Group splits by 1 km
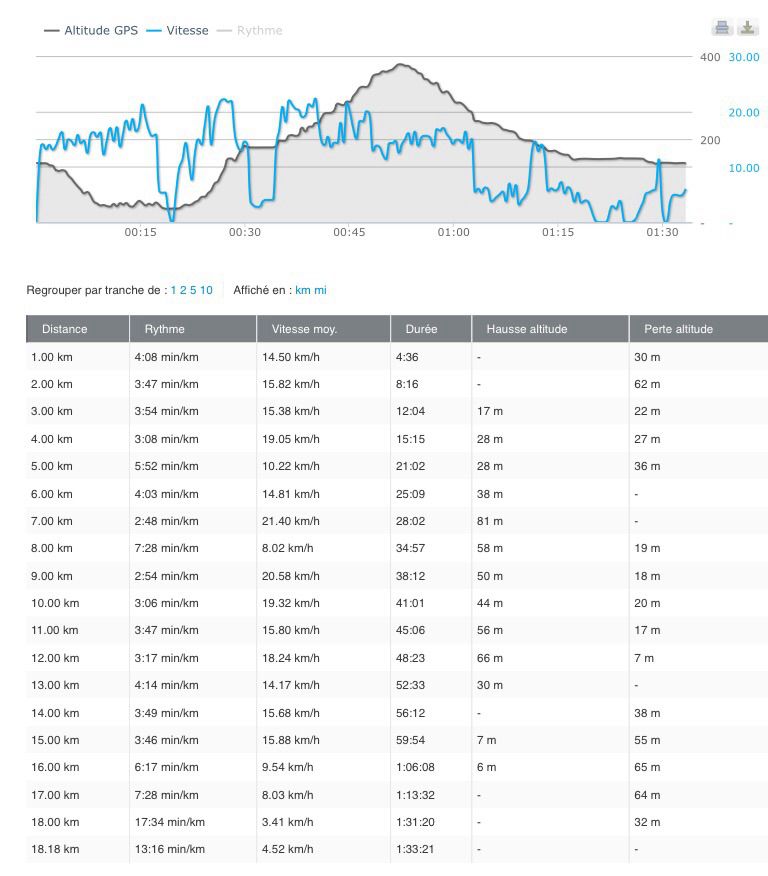 (x=173, y=291)
